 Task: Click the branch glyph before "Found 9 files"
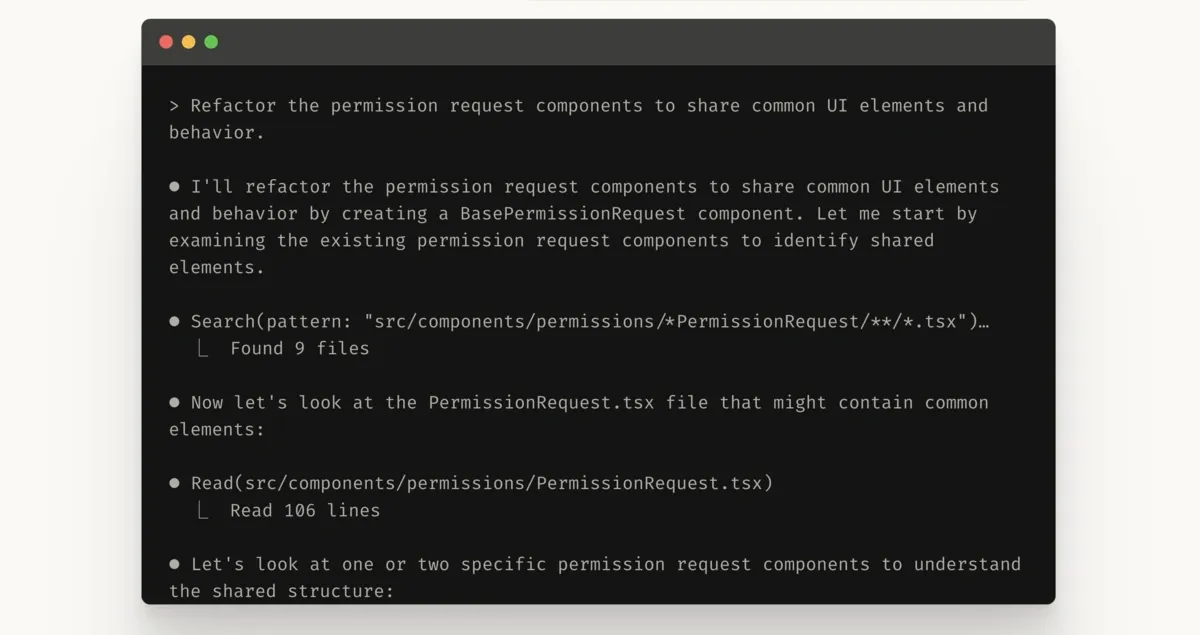[203, 349]
